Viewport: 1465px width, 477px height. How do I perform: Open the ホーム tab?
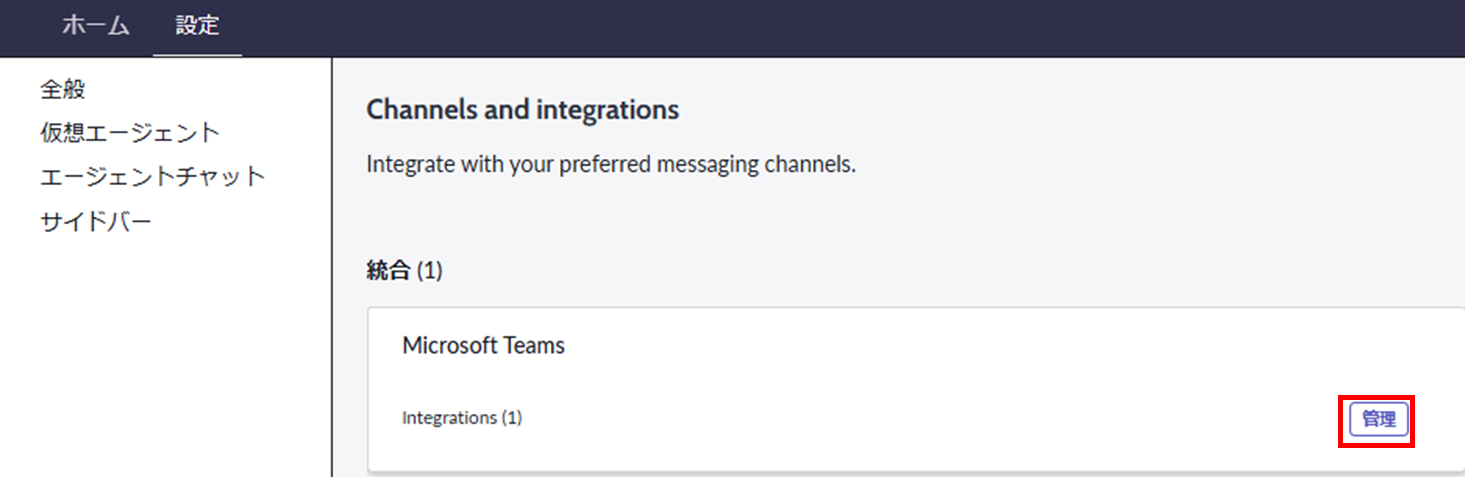(96, 27)
